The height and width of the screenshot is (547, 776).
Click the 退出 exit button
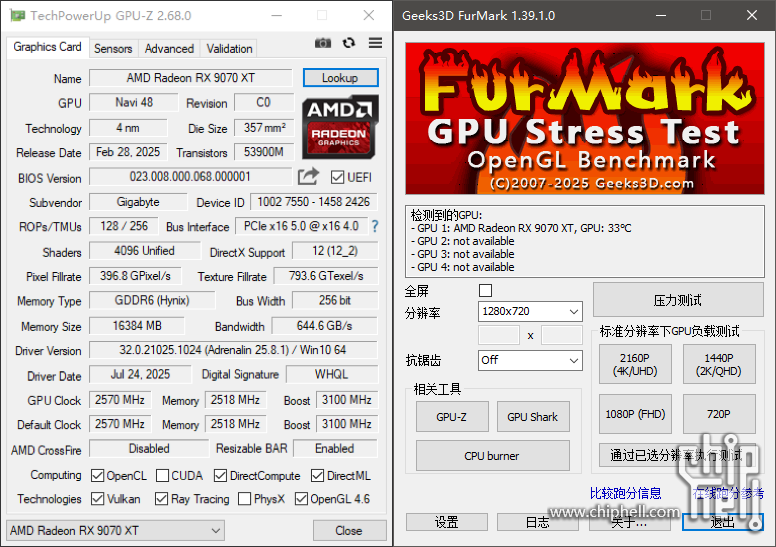click(723, 522)
